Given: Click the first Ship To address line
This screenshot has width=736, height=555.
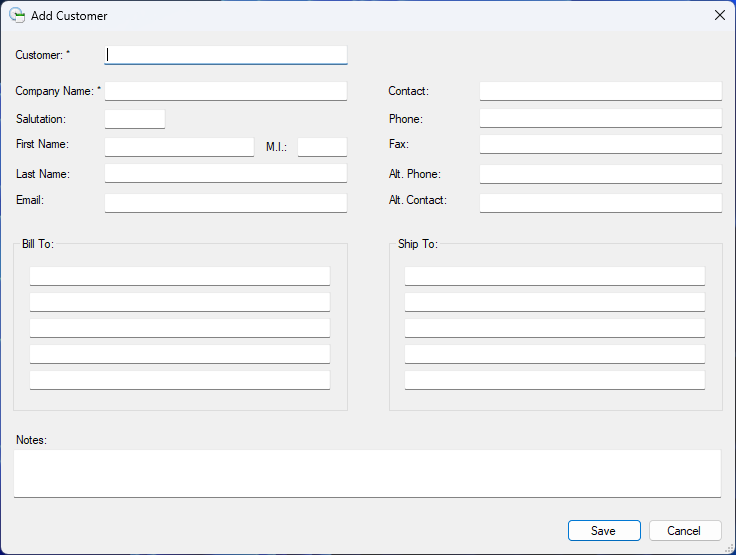Looking at the screenshot, I should tap(555, 276).
